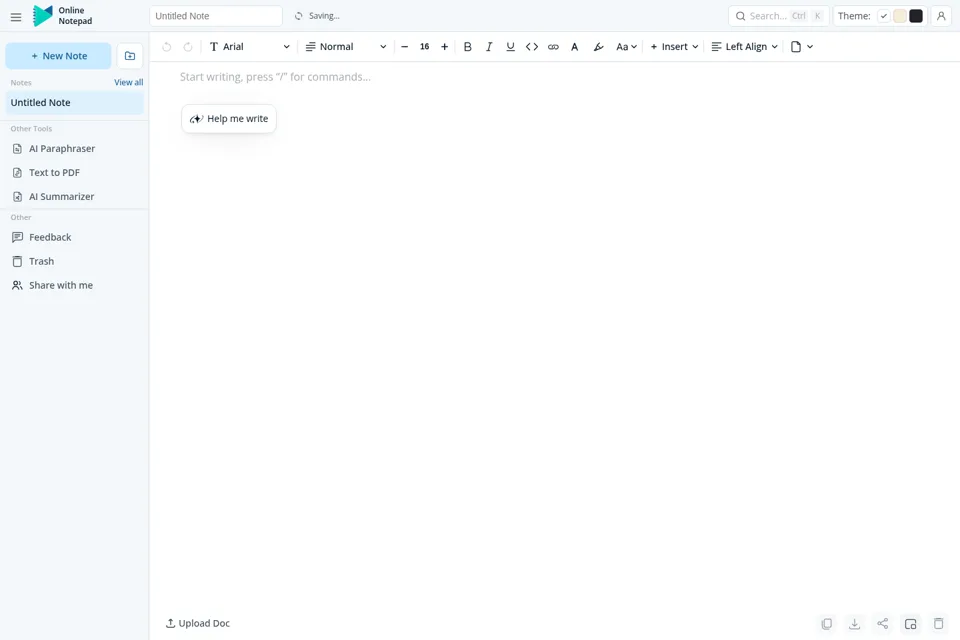This screenshot has width=960, height=640.
Task: Increase font size with plus button
Action: point(444,47)
